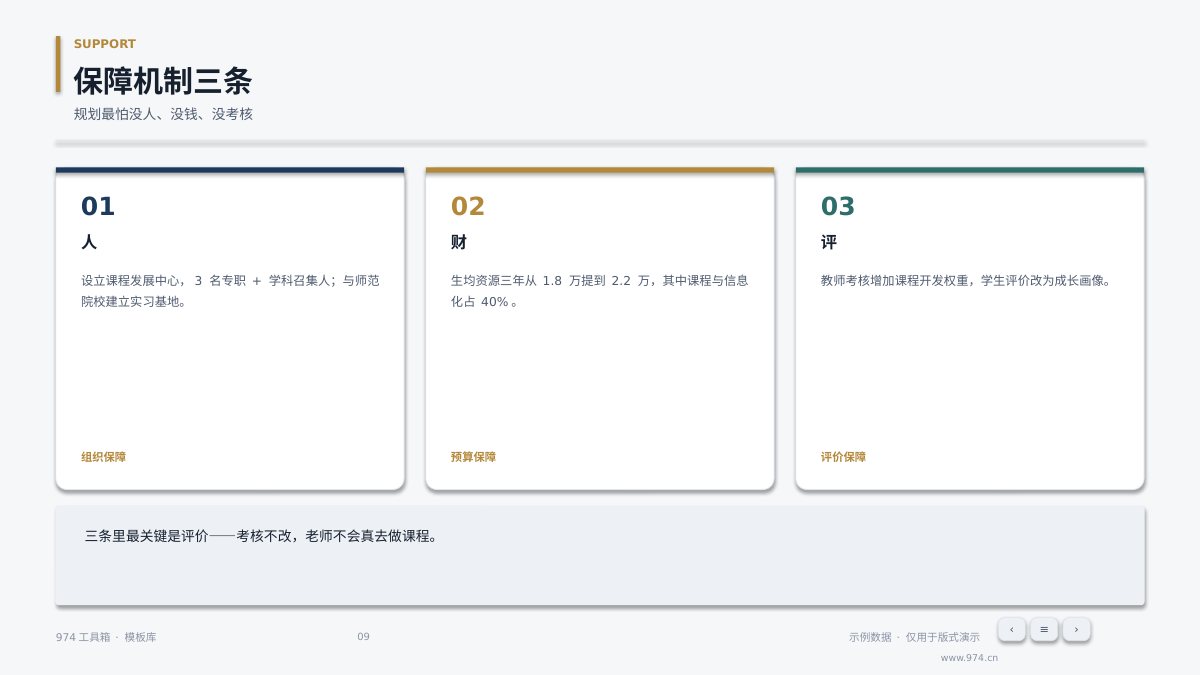Click the www.974.cn link
The width and height of the screenshot is (1200, 675).
point(969,658)
